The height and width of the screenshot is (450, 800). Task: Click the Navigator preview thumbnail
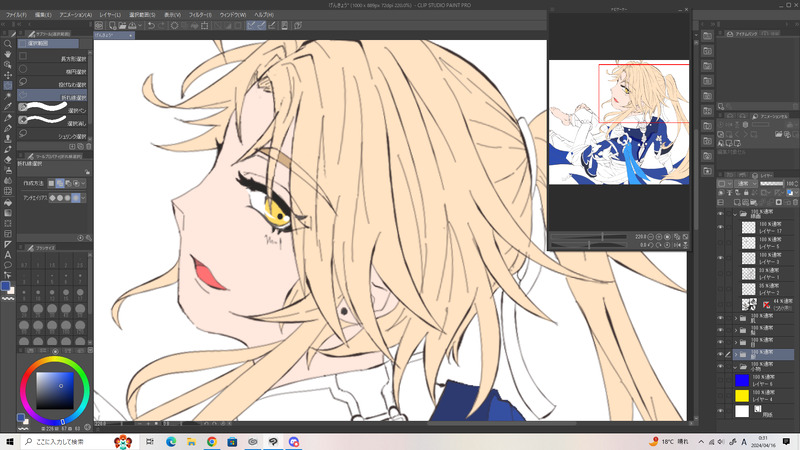(x=619, y=122)
